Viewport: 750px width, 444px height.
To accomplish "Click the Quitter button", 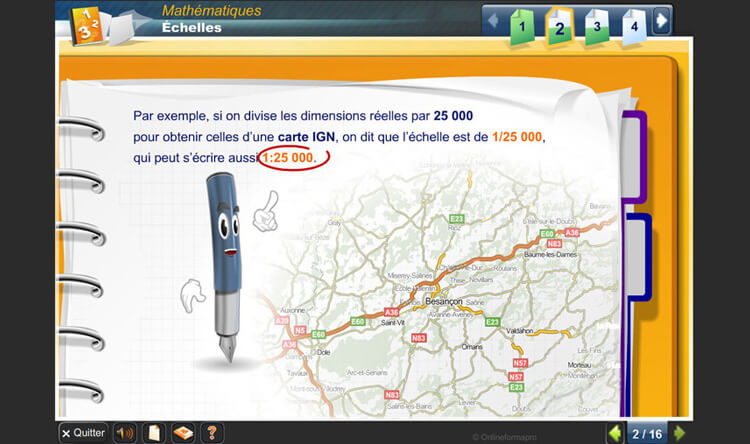I will [x=83, y=433].
